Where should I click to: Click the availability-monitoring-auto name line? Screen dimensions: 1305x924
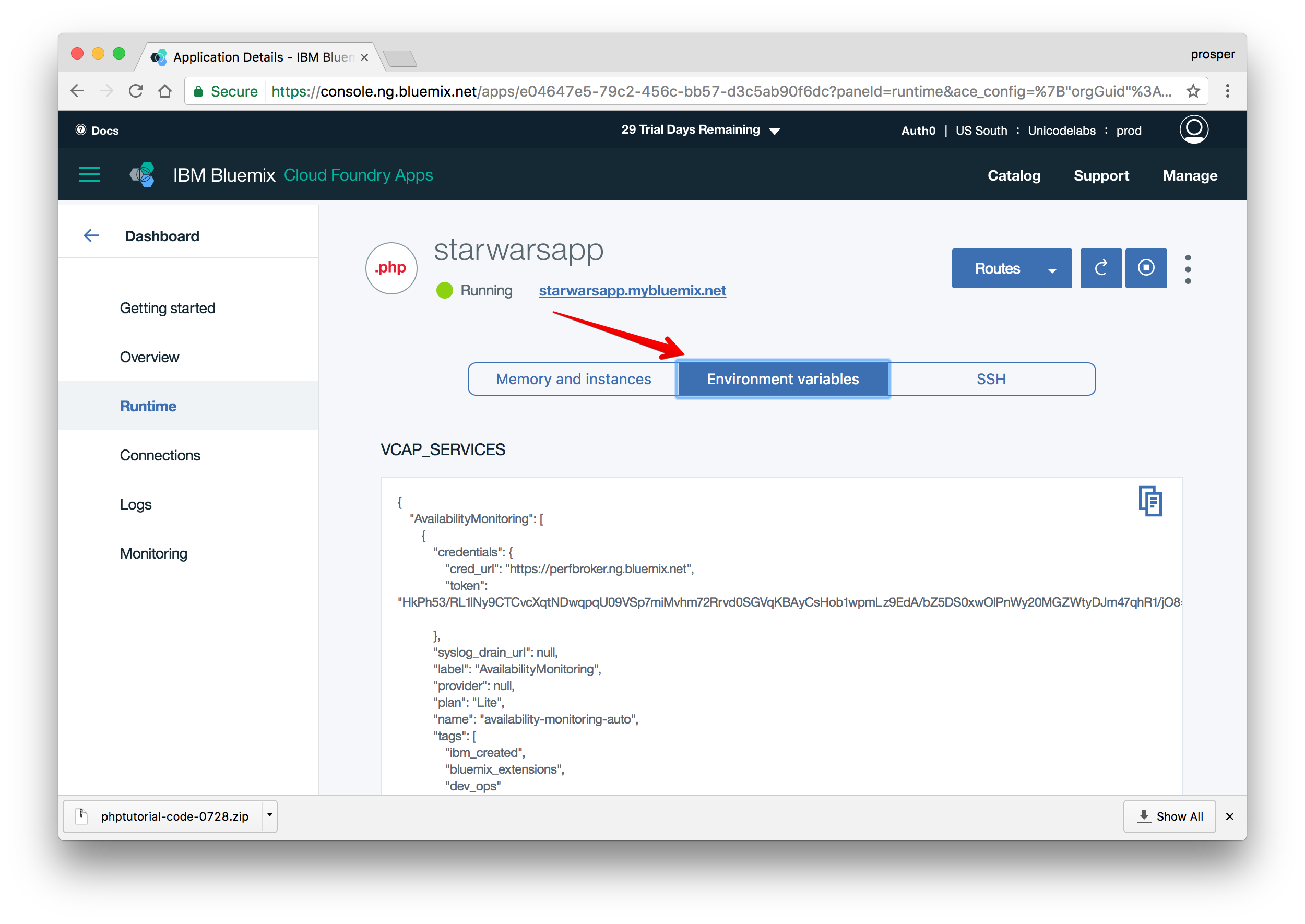[536, 719]
